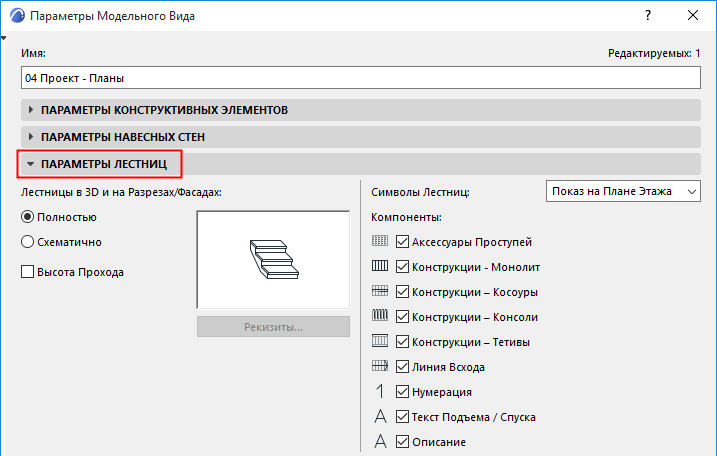Click the Numbering symbol icon

pyautogui.click(x=379, y=392)
